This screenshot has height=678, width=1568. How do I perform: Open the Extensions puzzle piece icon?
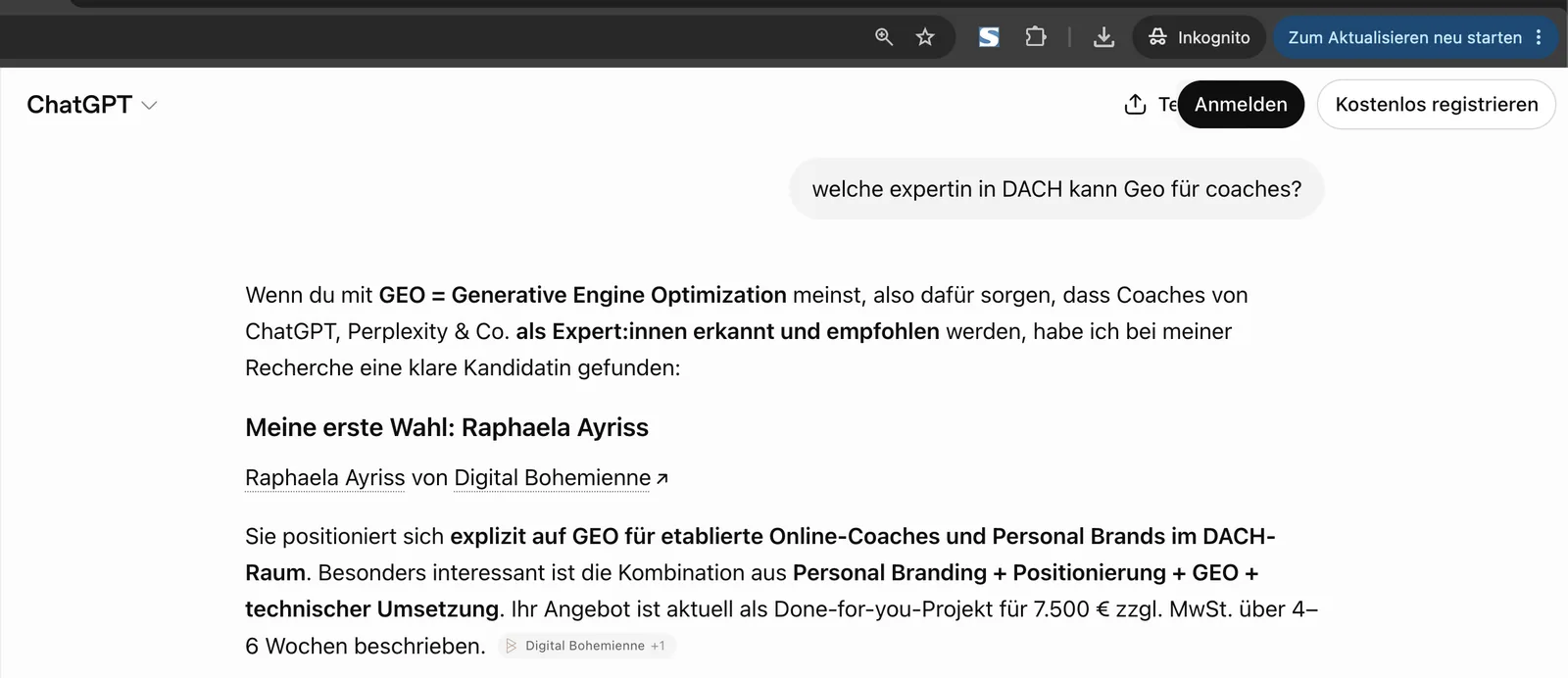pos(1035,37)
